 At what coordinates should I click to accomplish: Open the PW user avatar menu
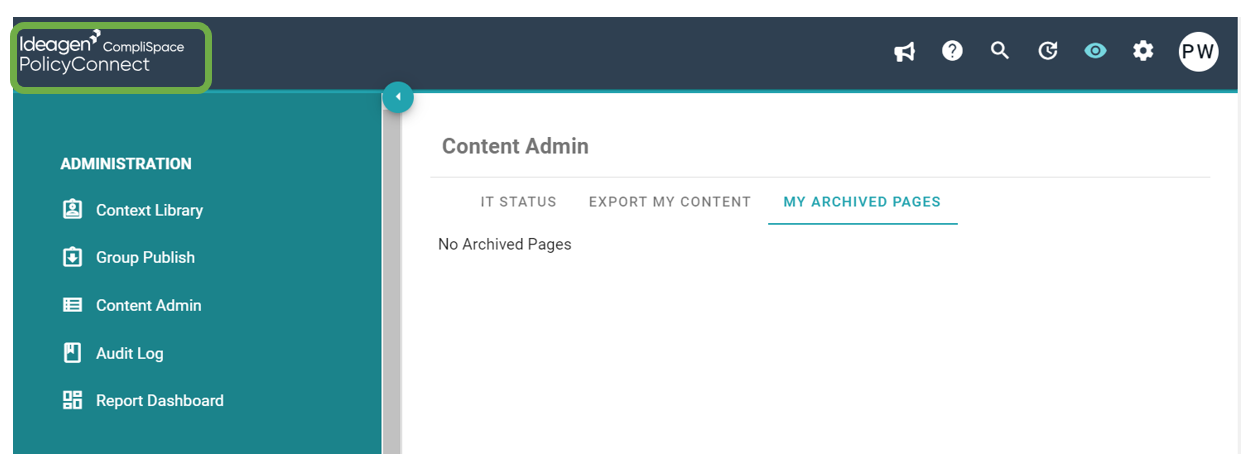coord(1198,51)
